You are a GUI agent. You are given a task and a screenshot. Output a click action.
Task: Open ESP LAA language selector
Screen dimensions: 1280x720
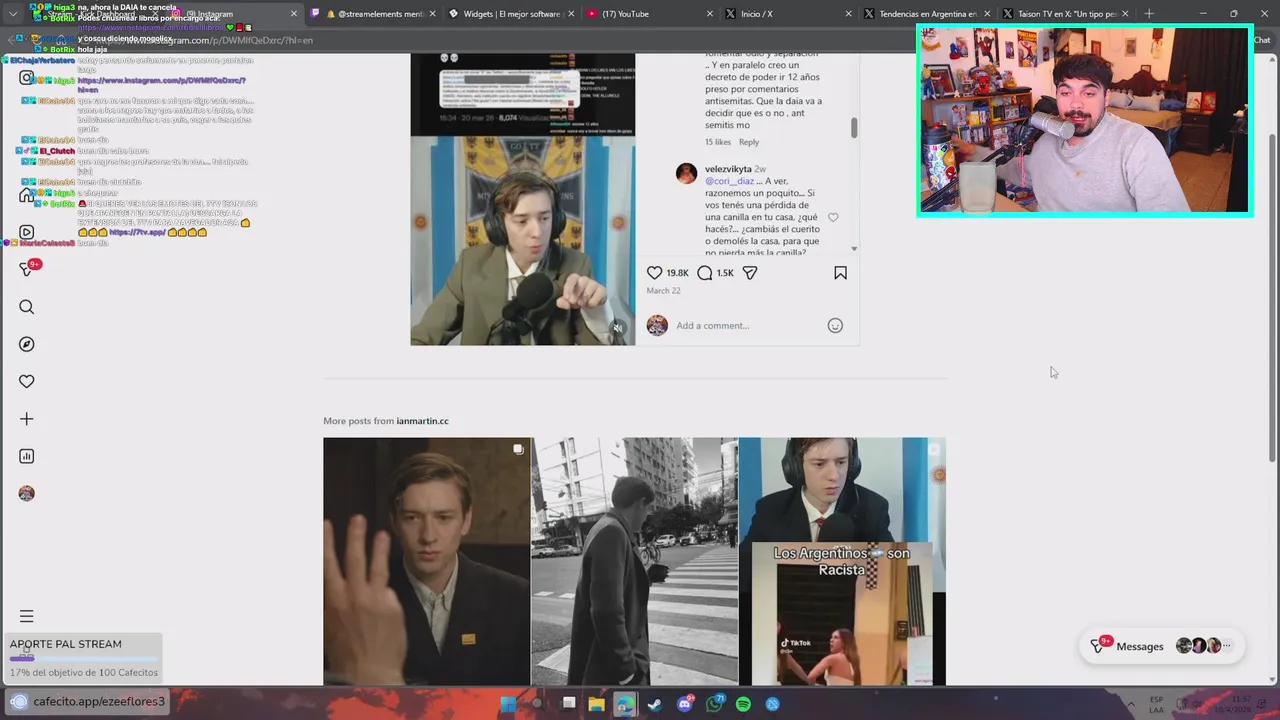pyautogui.click(x=1156, y=704)
